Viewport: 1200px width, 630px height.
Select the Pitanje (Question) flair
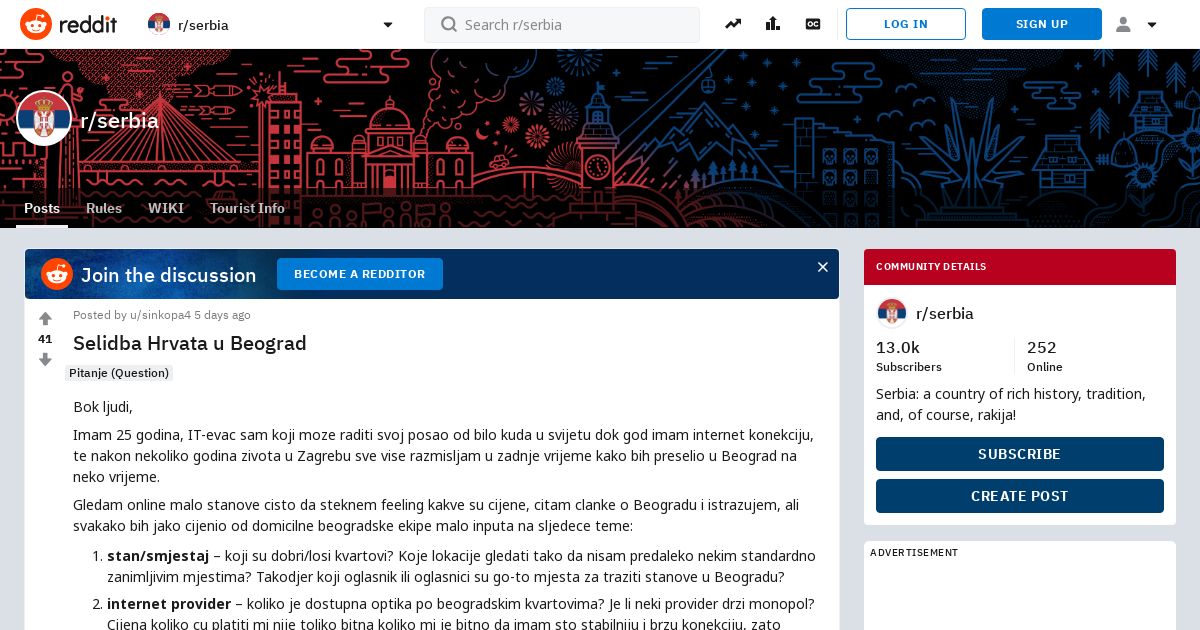pos(119,373)
